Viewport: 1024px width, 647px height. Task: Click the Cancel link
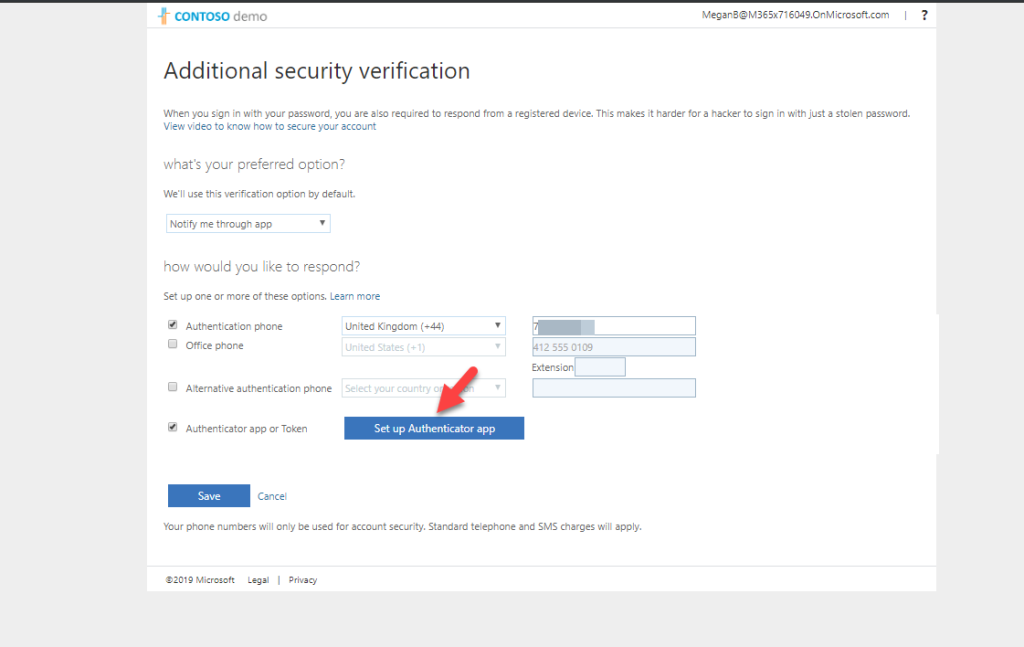(272, 495)
